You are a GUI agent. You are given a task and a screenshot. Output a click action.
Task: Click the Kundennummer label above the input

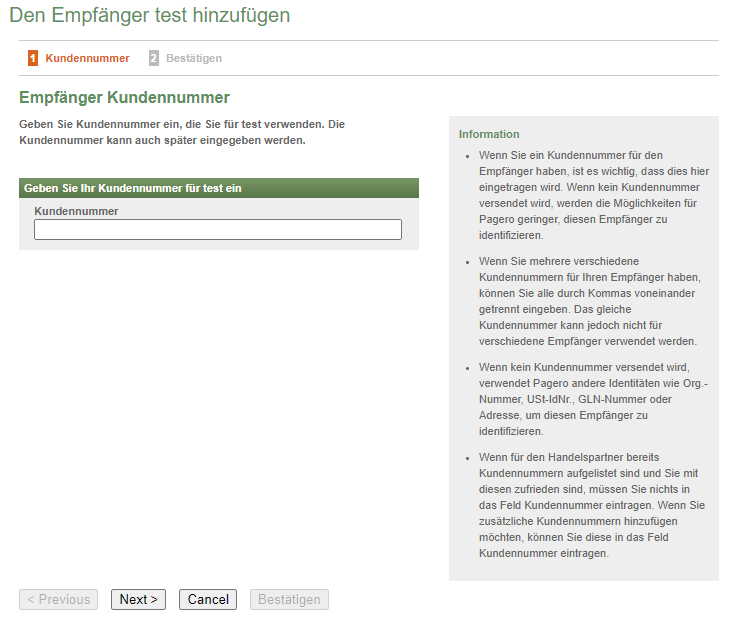click(x=76, y=211)
